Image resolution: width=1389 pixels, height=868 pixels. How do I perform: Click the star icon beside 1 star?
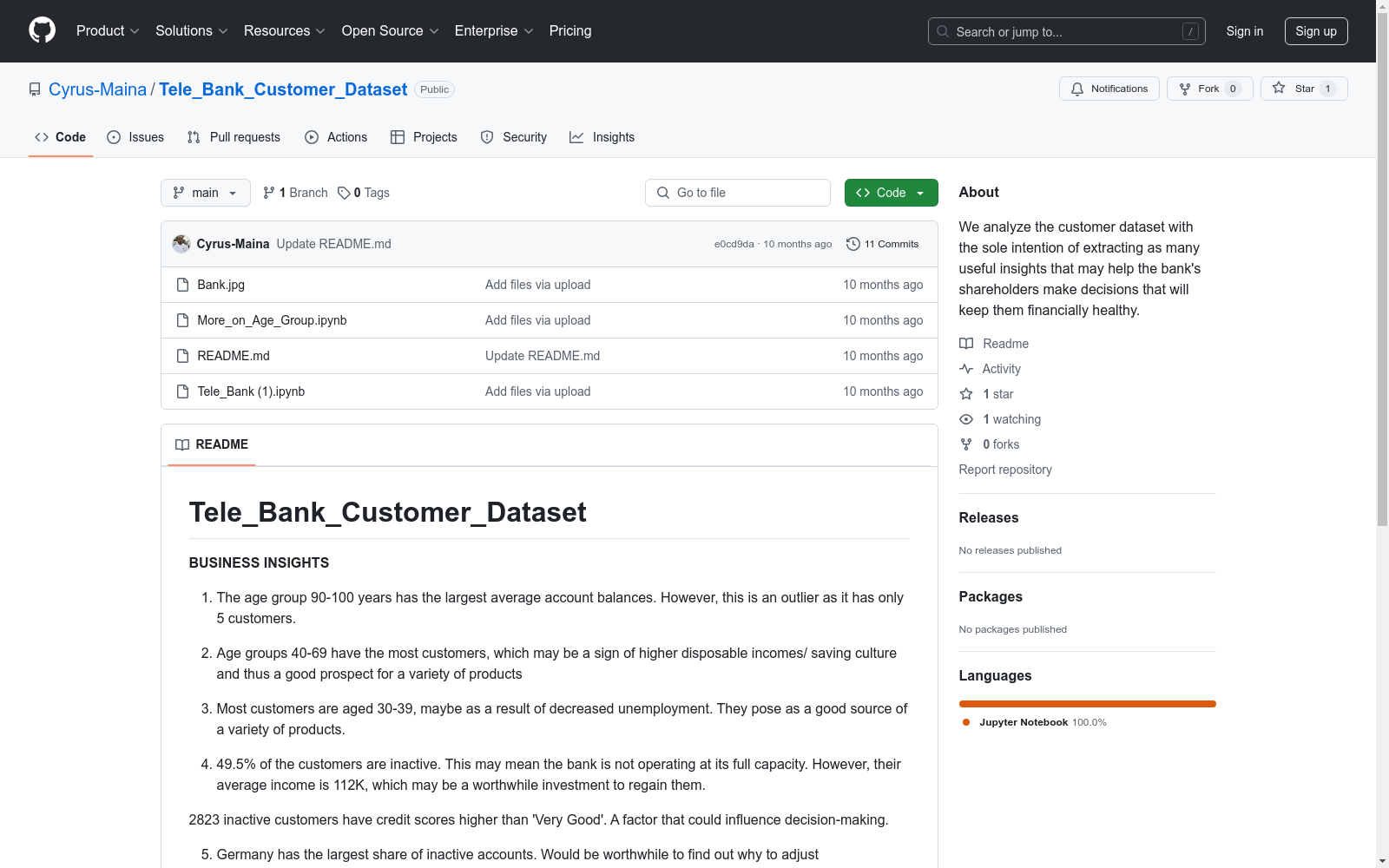(x=966, y=394)
